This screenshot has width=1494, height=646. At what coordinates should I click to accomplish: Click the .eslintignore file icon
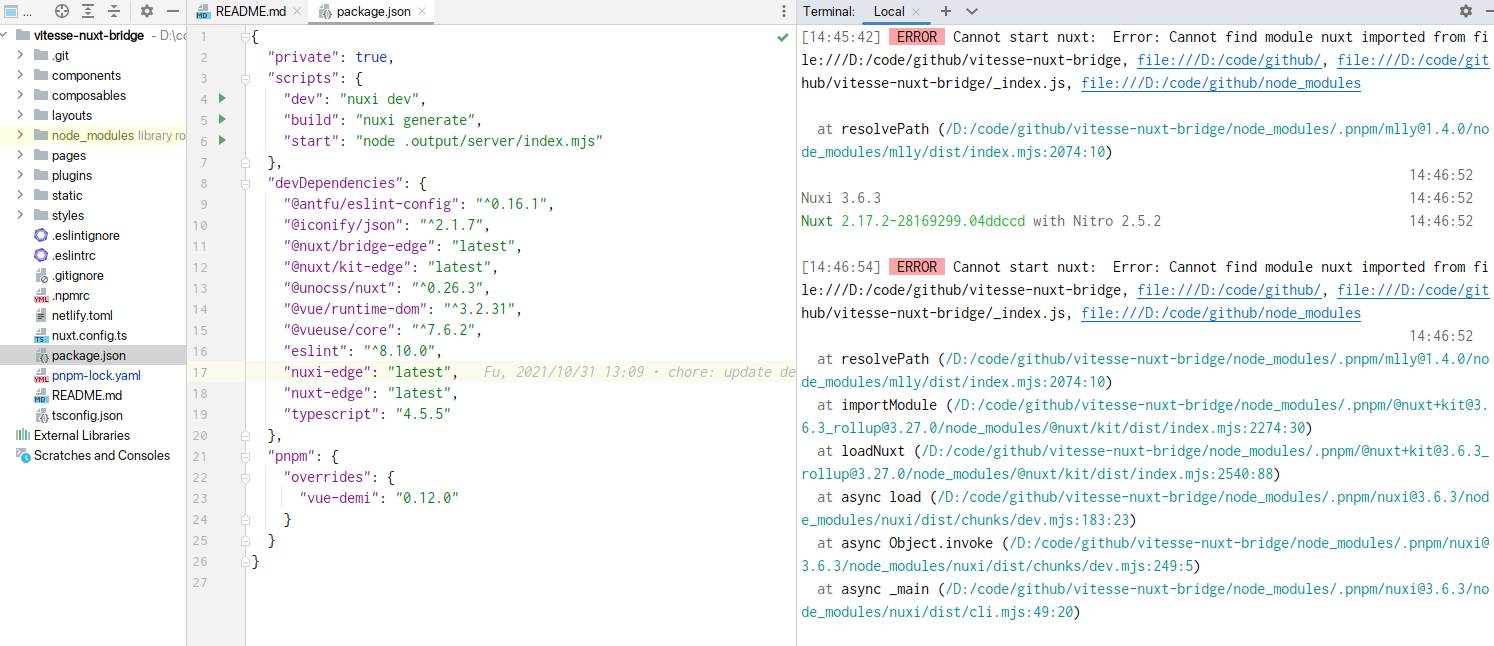pyautogui.click(x=41, y=236)
